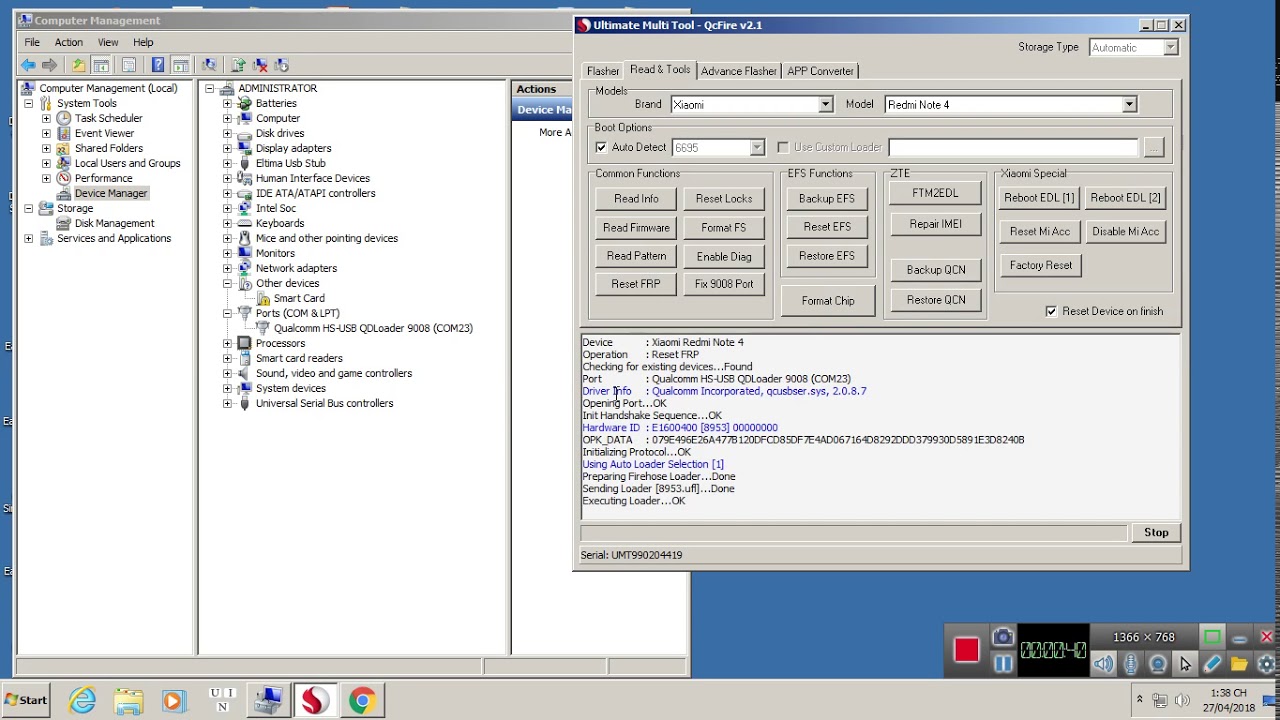Open the View menu

tap(107, 42)
